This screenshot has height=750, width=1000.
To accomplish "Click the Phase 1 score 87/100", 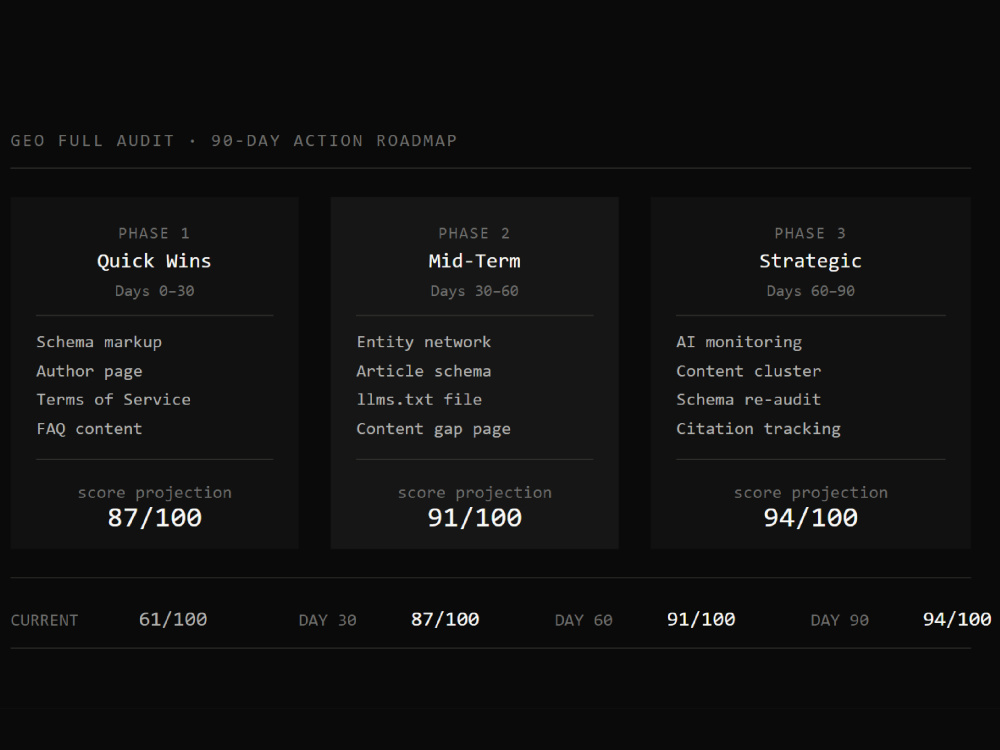I will (154, 517).
